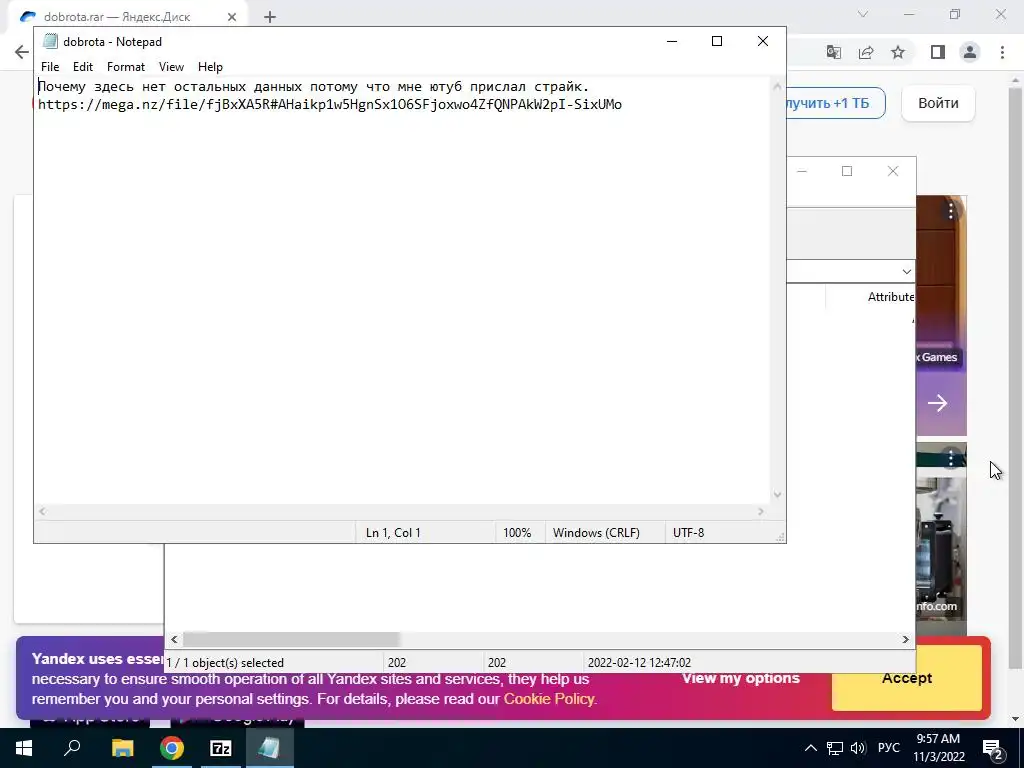This screenshot has width=1024, height=768.
Task: Toggle Chrome side panel icon
Action: pos(938,52)
